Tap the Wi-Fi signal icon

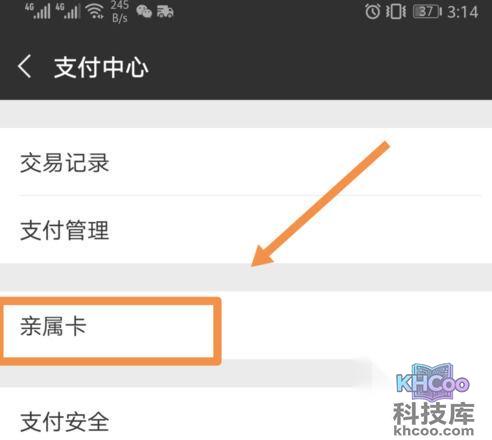click(x=94, y=11)
